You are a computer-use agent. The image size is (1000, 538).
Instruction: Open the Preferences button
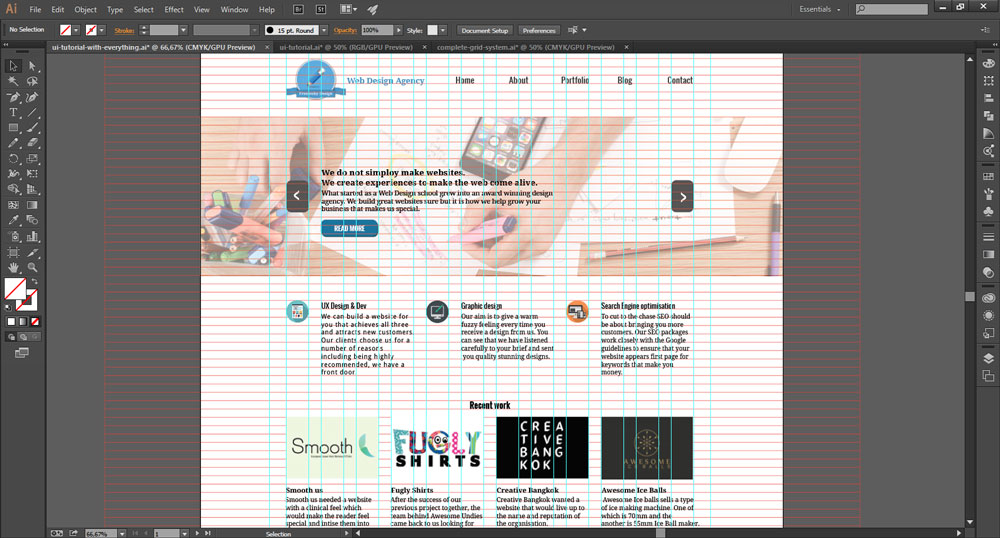(x=539, y=30)
